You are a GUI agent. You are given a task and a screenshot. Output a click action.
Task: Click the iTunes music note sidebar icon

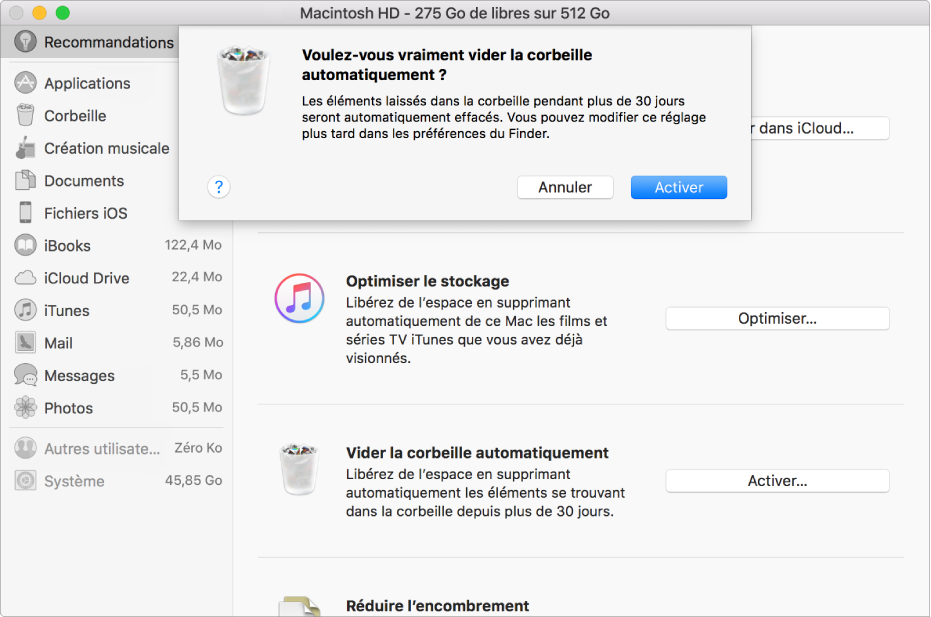point(25,309)
